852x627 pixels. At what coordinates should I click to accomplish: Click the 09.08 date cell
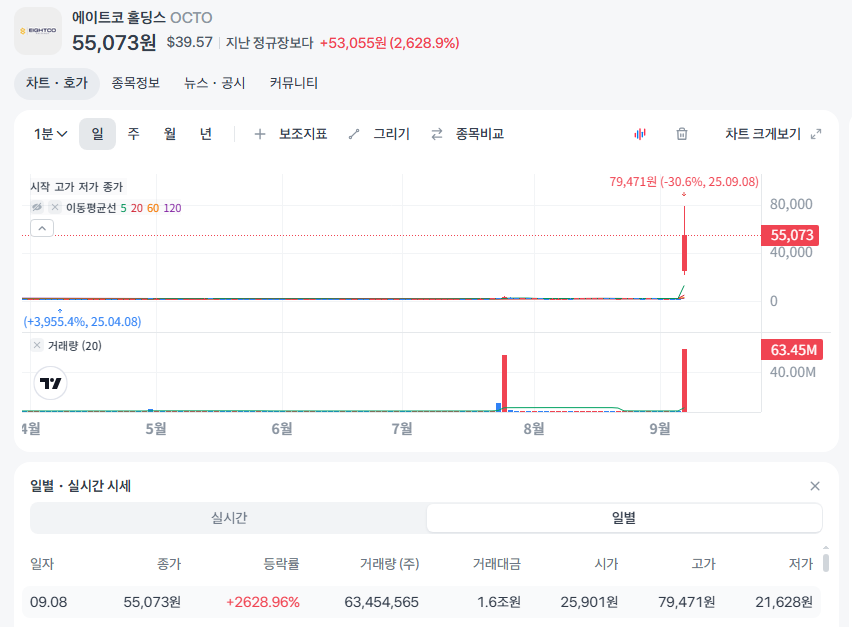pos(48,602)
